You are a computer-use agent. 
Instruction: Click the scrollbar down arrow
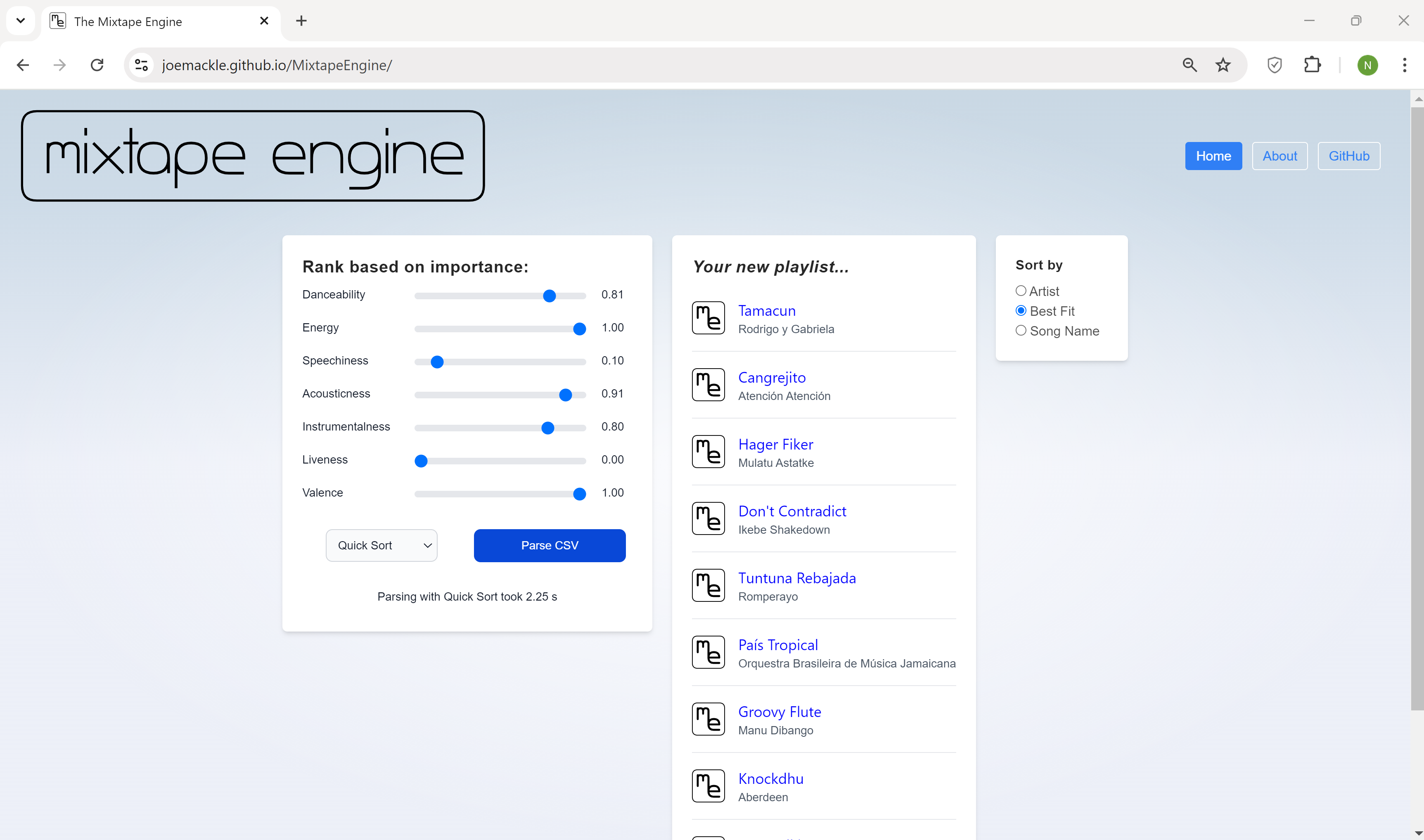tap(1417, 833)
